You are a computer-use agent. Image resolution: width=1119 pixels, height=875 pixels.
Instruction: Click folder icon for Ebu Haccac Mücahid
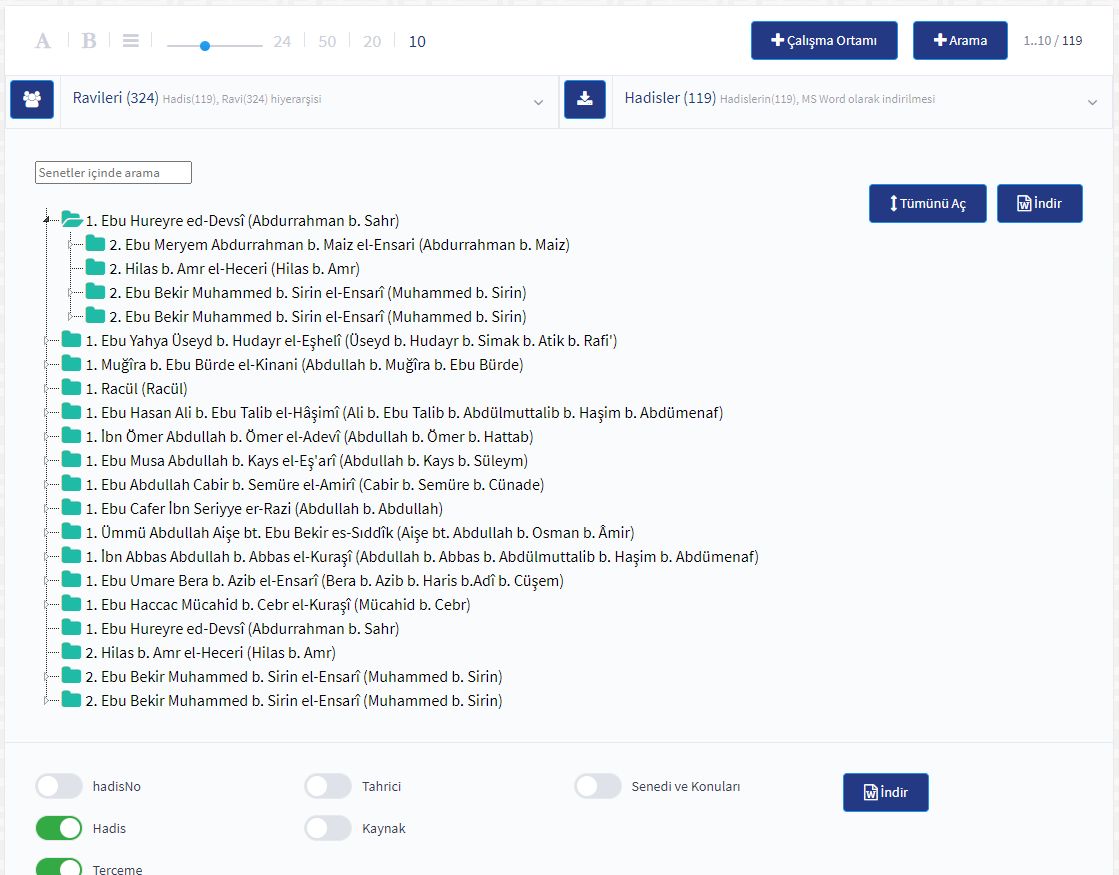71,604
